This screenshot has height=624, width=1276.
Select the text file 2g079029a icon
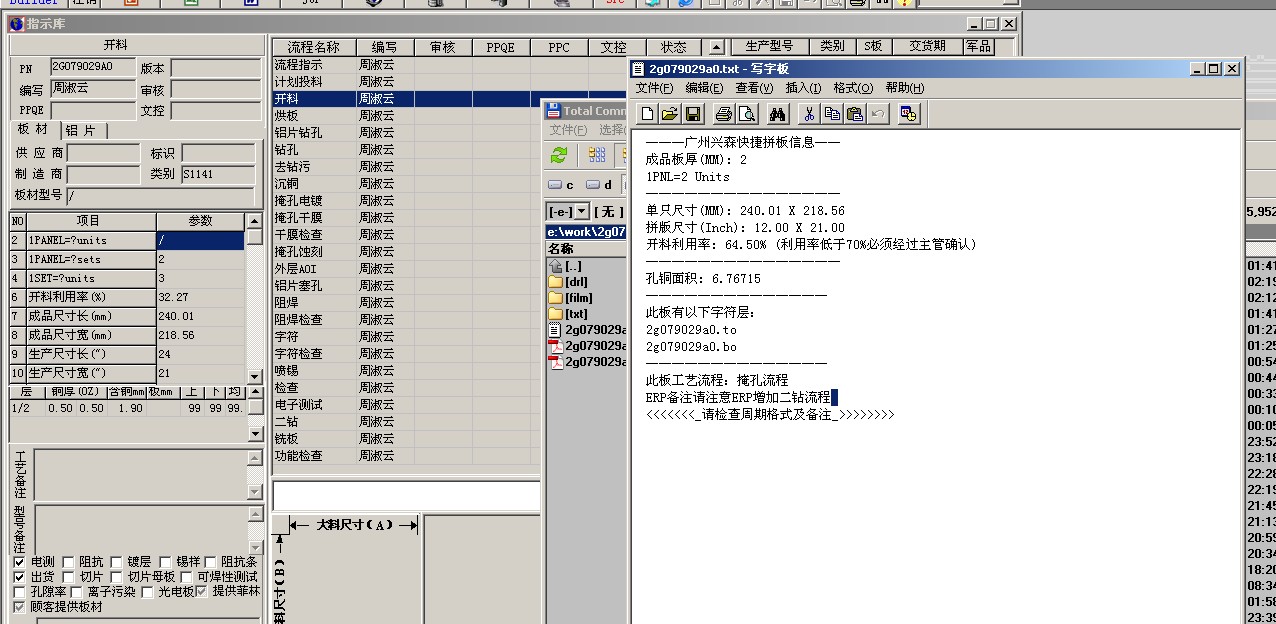click(556, 330)
